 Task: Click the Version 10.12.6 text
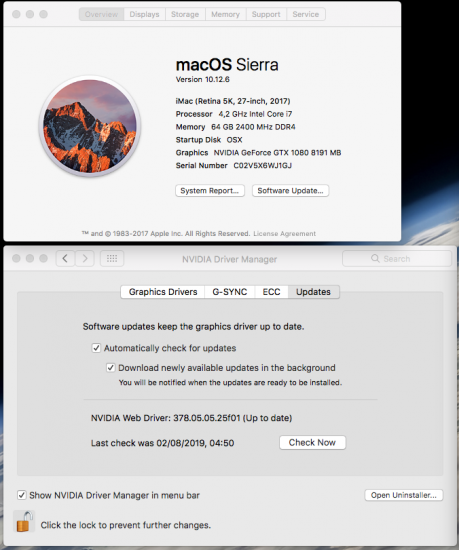pyautogui.click(x=203, y=80)
